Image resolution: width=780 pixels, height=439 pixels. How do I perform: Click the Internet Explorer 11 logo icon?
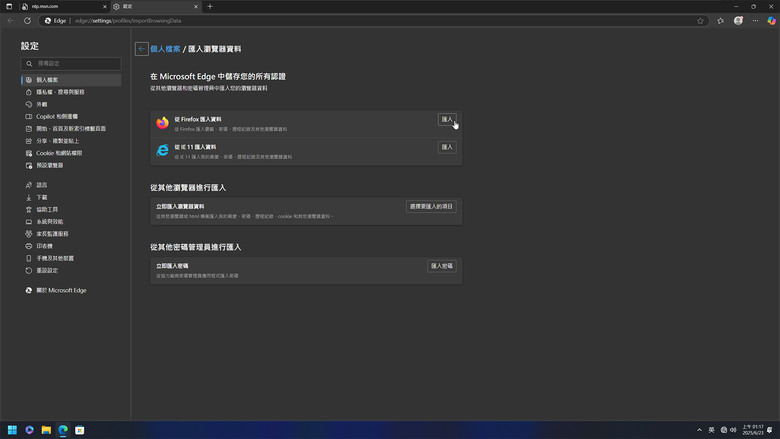163,150
